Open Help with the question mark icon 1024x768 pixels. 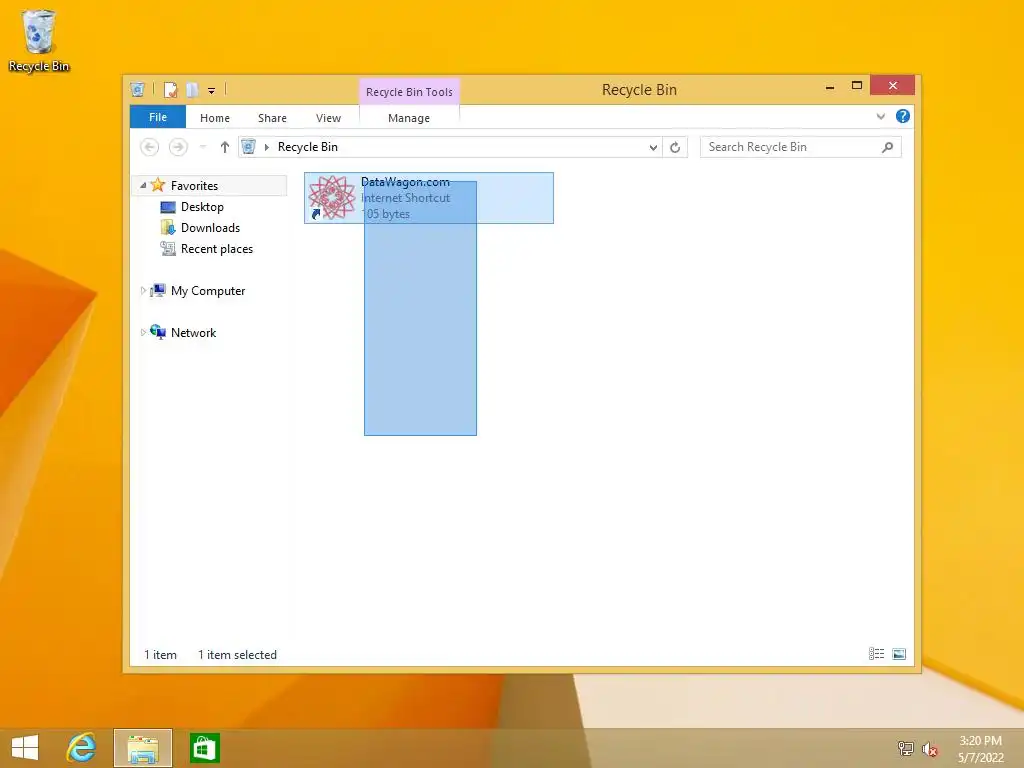point(903,116)
